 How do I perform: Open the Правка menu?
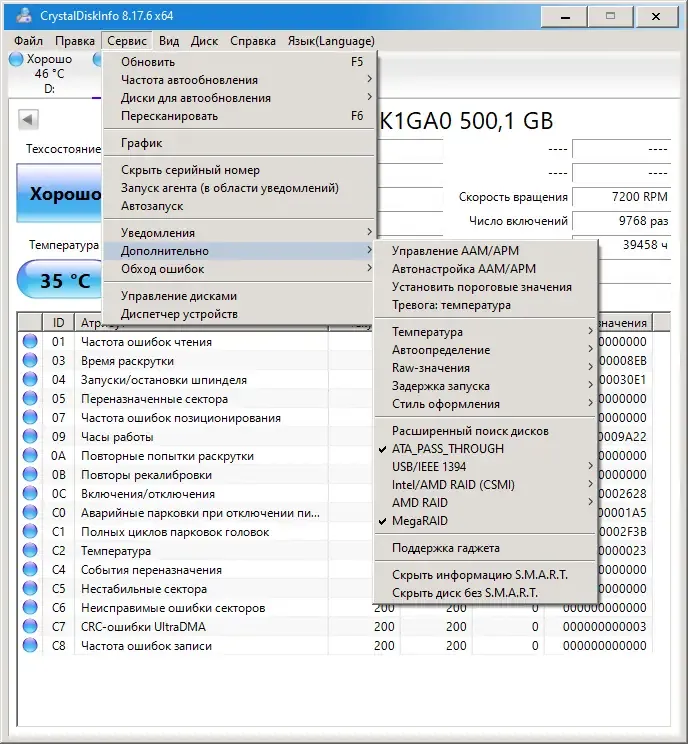click(75, 41)
